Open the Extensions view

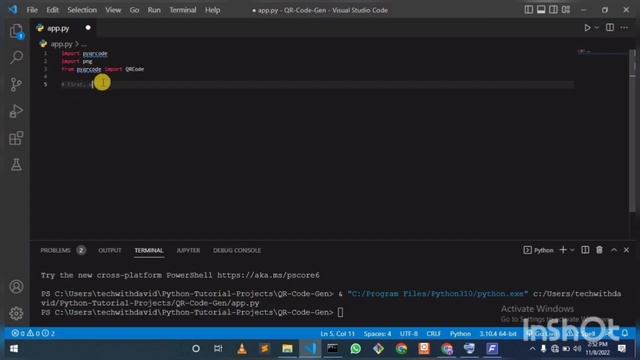point(16,138)
